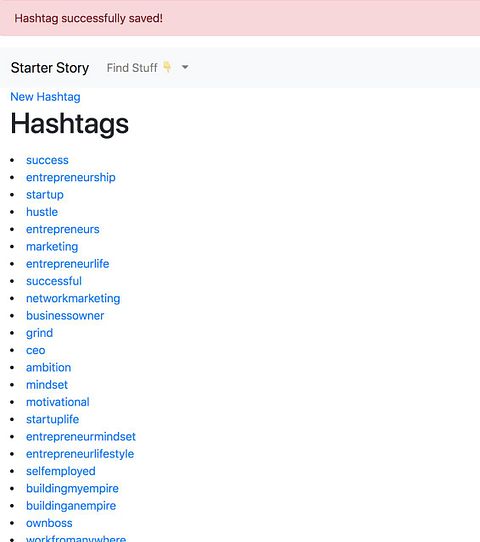Open the mindset hashtag
480x542 pixels.
pyautogui.click(x=47, y=385)
